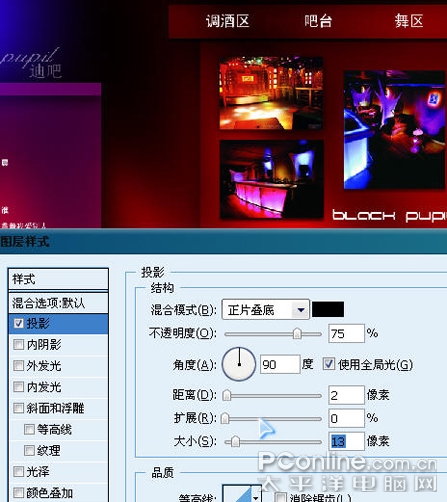Toggle the 消除锯齿 anti-alias checkbox
Screen dimensions: 447x502
pyautogui.click(x=280, y=497)
